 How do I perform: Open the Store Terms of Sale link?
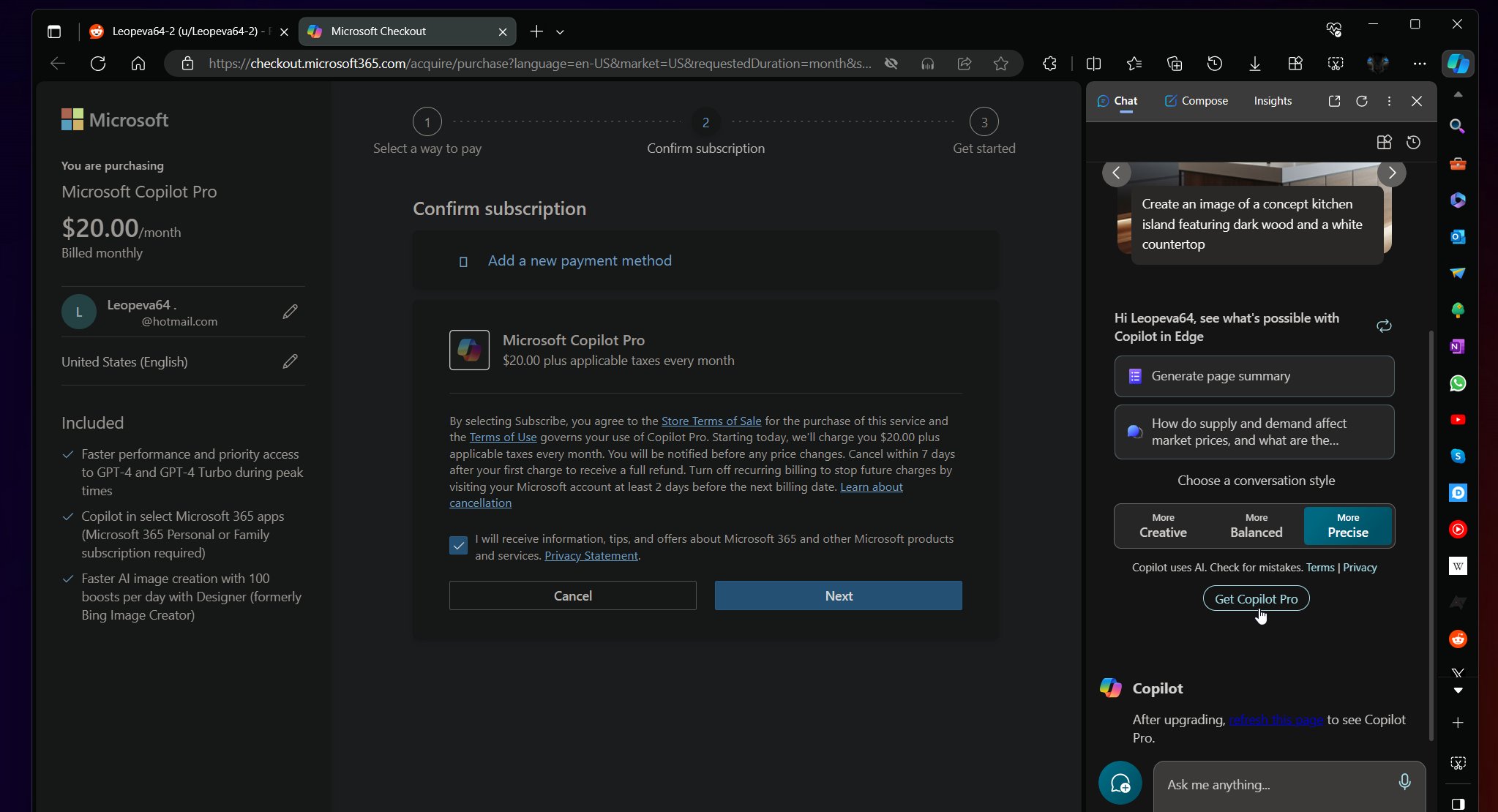point(711,421)
